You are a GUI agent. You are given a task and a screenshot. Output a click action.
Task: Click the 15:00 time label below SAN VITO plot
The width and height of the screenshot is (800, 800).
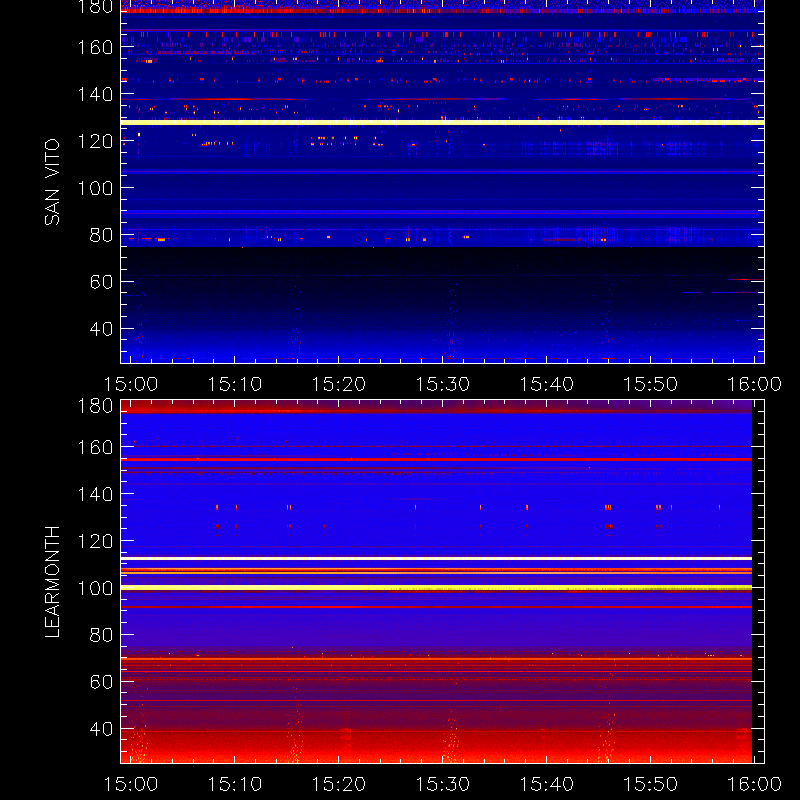click(x=131, y=384)
